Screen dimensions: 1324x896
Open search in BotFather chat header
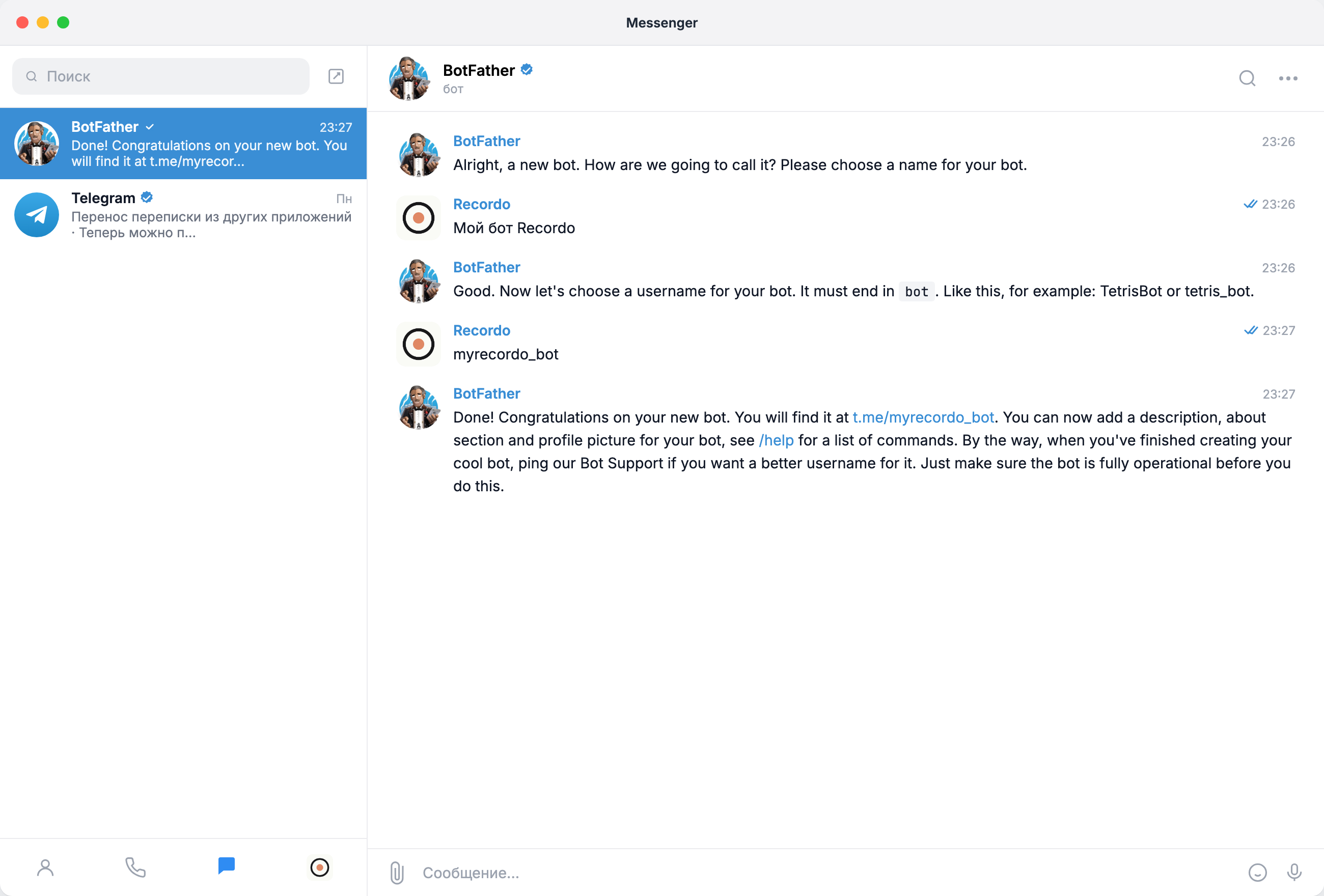1247,78
